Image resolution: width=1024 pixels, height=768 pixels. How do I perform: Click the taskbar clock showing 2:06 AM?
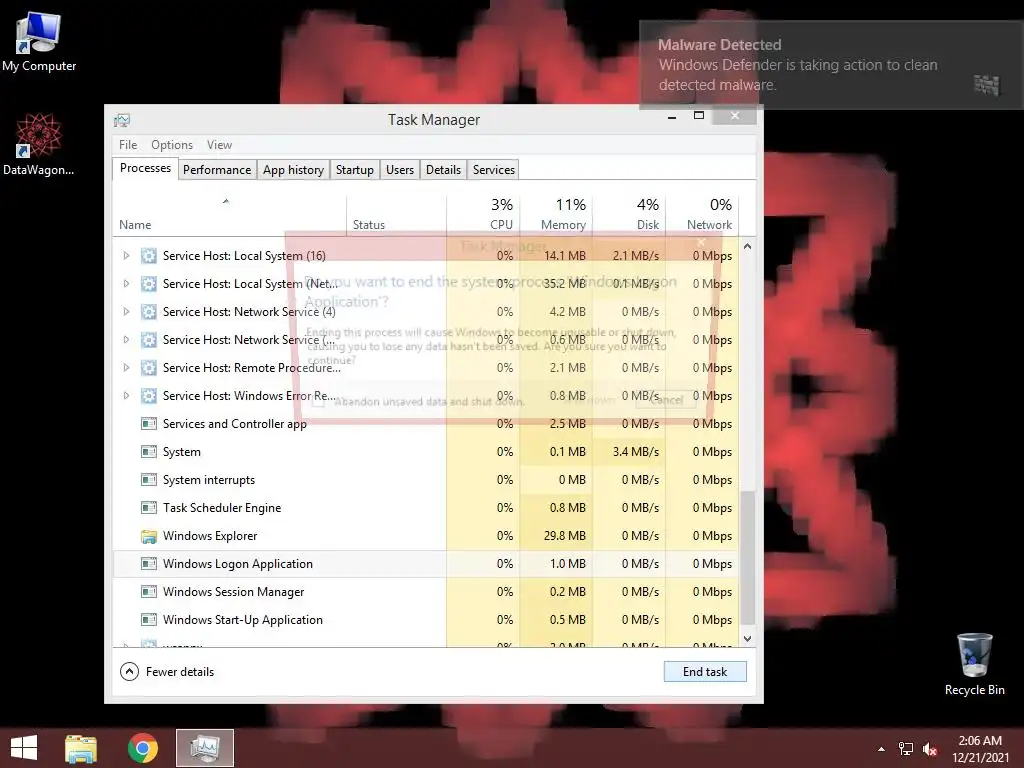coord(980,749)
